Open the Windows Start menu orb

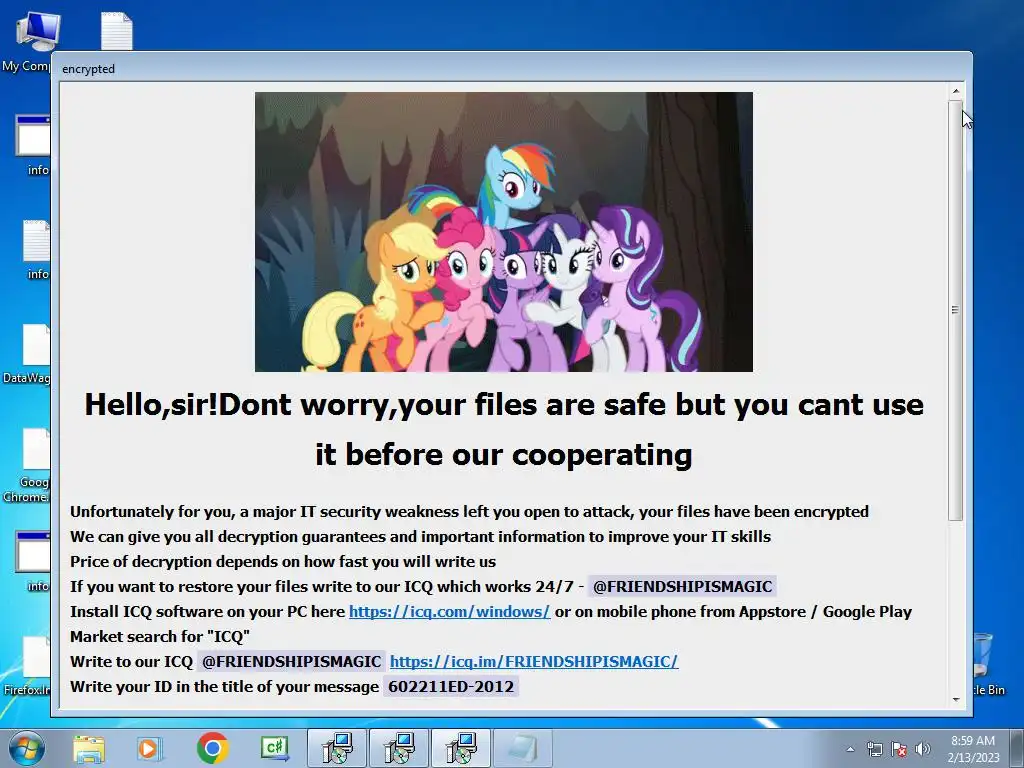tap(25, 748)
